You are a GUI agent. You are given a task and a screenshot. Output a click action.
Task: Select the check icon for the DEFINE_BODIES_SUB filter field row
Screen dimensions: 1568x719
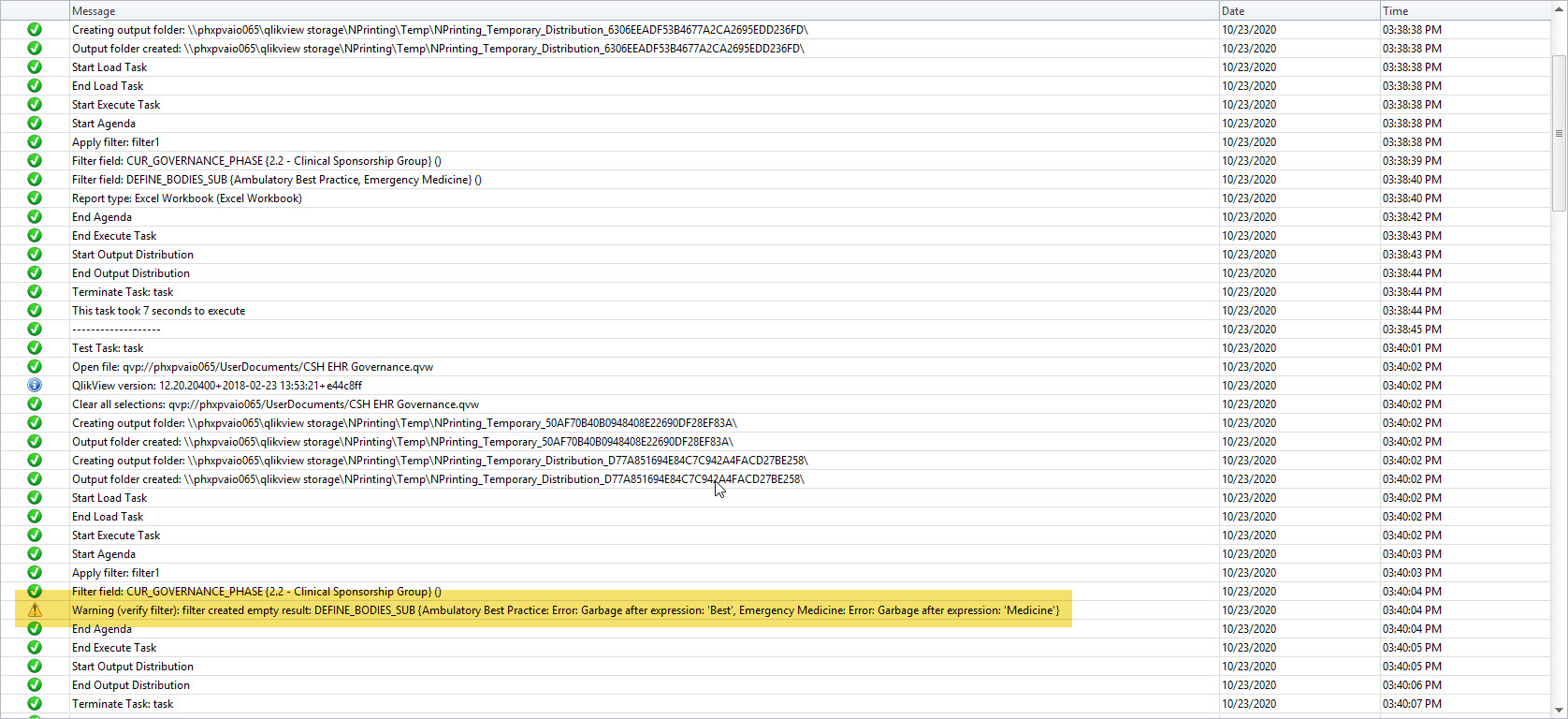coord(35,179)
